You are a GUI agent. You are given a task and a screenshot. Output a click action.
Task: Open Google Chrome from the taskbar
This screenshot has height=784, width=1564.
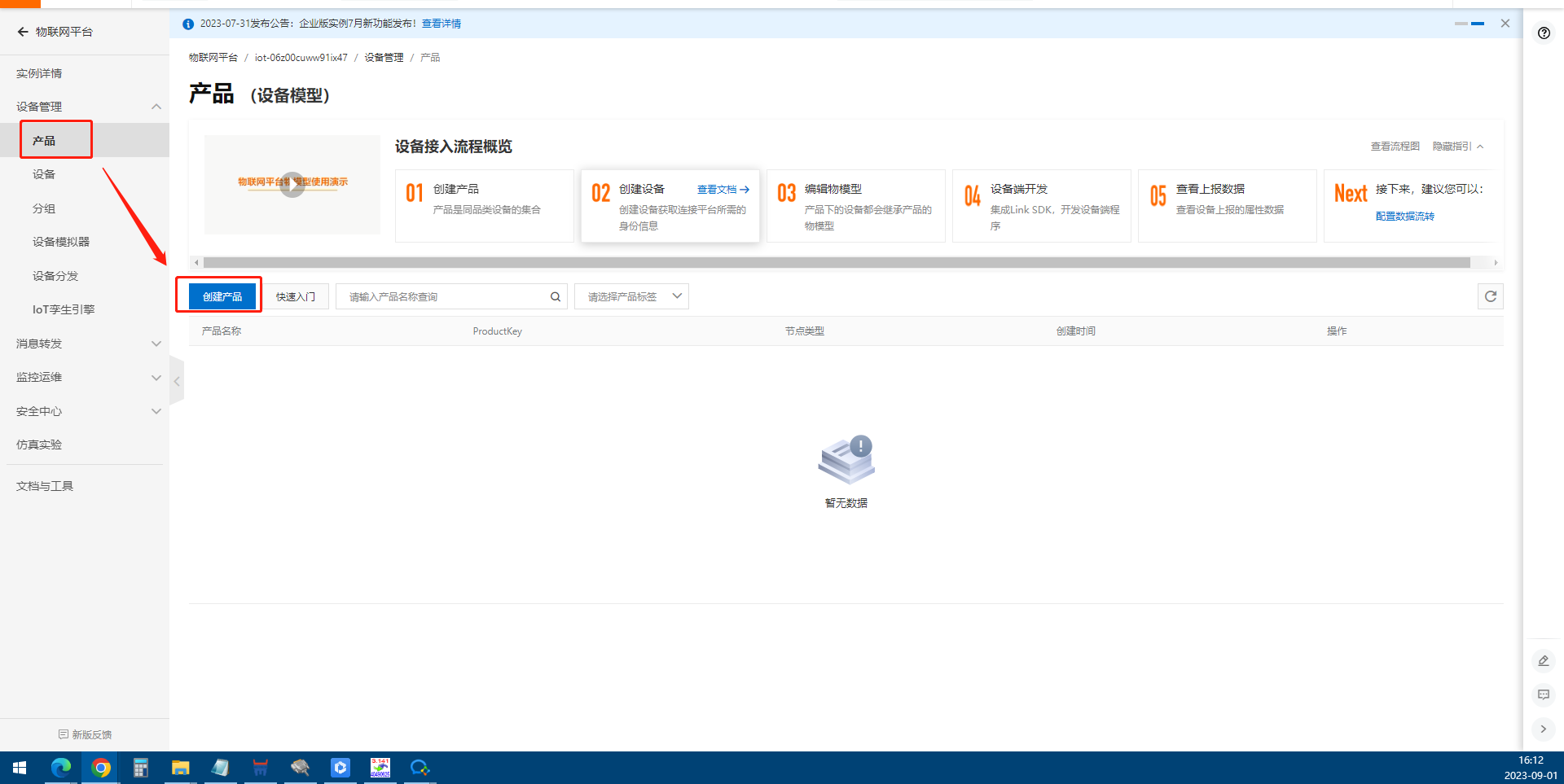pyautogui.click(x=101, y=768)
